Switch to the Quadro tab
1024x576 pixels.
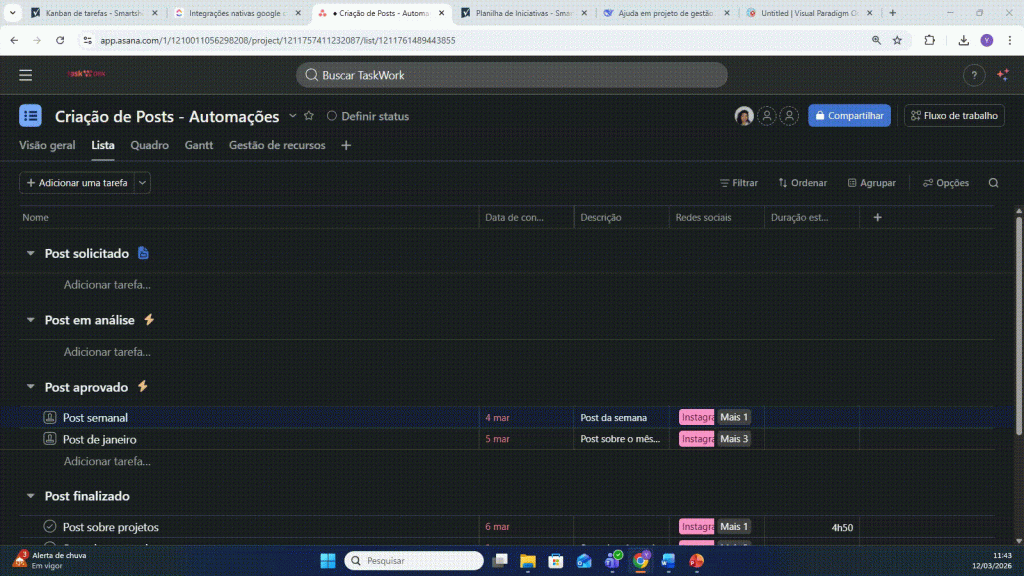pyautogui.click(x=149, y=145)
